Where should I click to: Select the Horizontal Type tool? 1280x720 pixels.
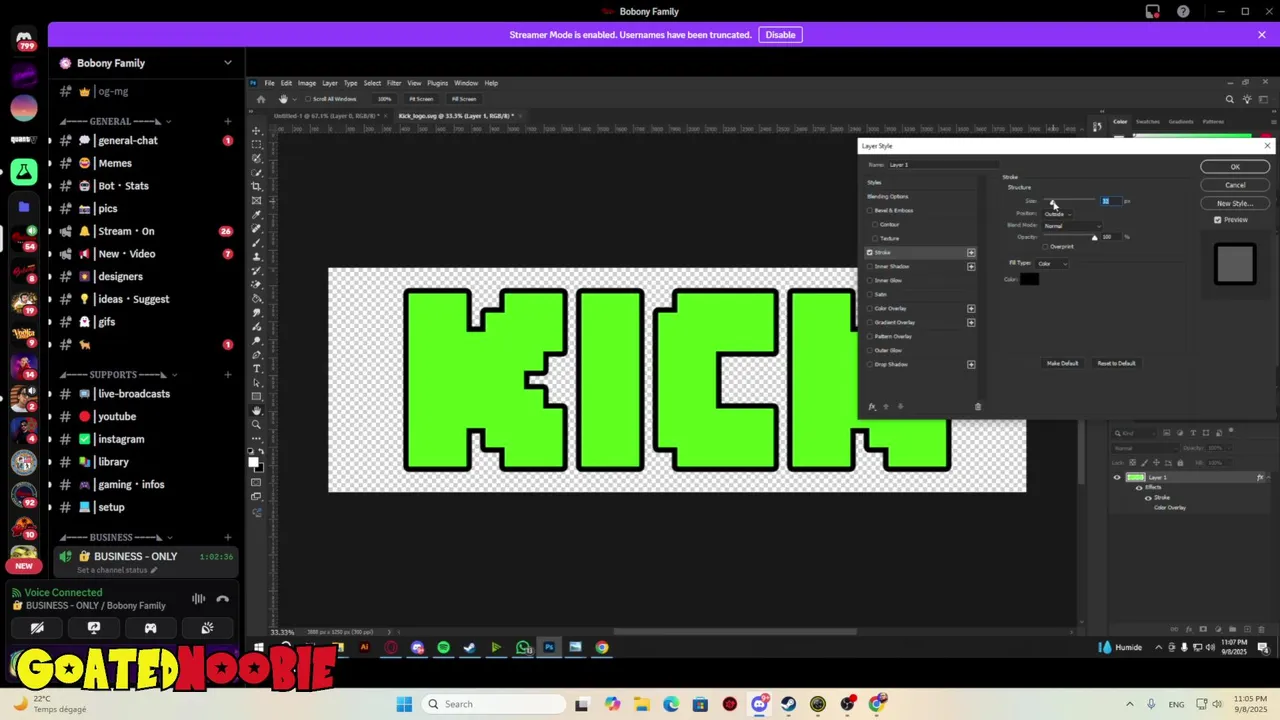(x=257, y=369)
